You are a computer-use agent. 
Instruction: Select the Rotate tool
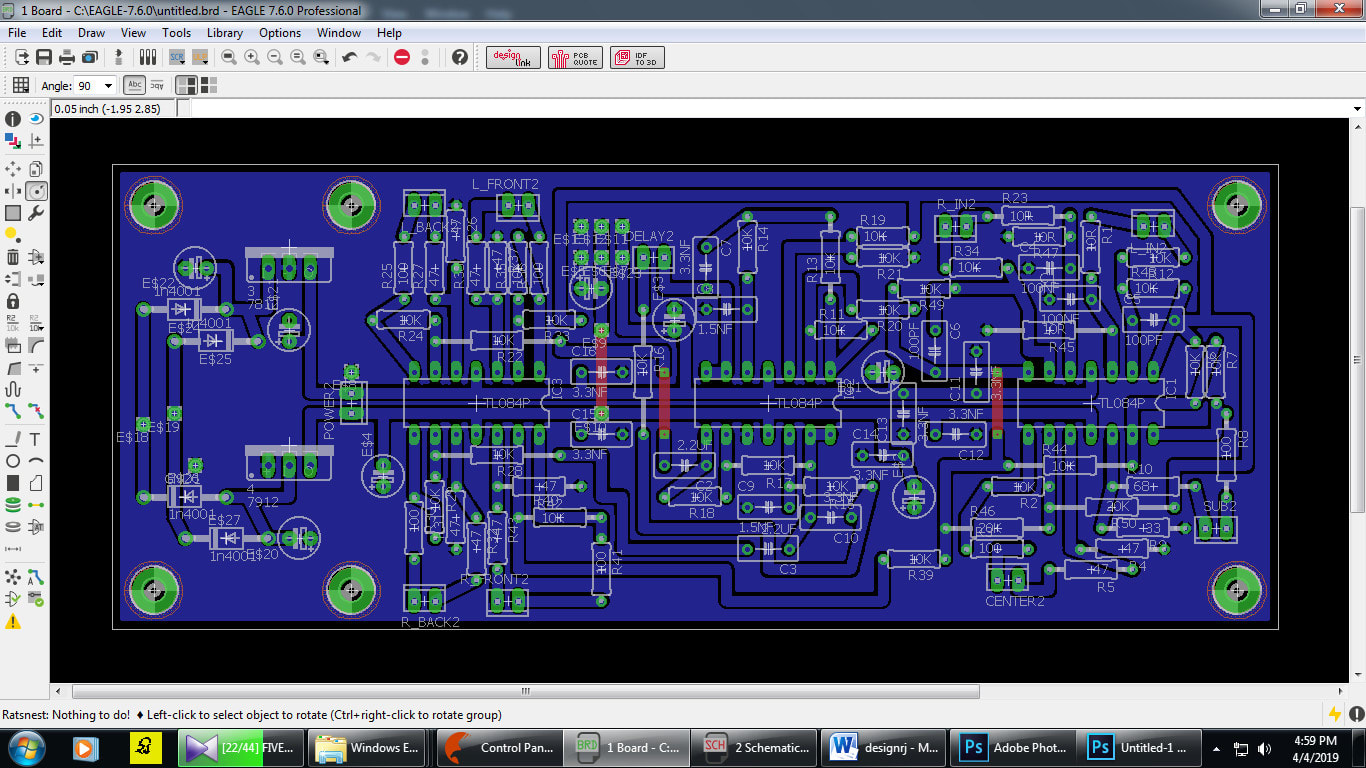coord(36,191)
